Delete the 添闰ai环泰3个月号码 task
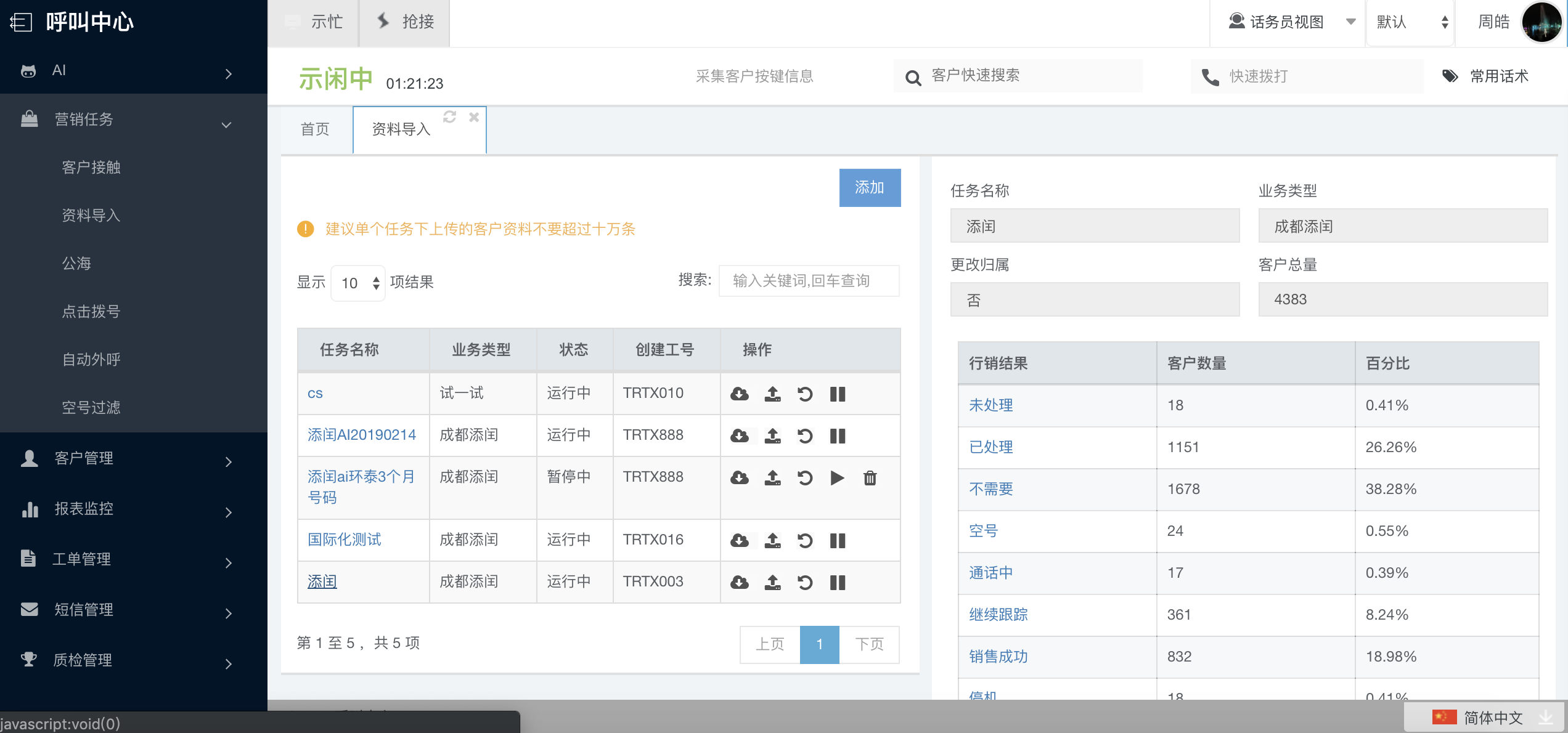 pyautogui.click(x=870, y=477)
